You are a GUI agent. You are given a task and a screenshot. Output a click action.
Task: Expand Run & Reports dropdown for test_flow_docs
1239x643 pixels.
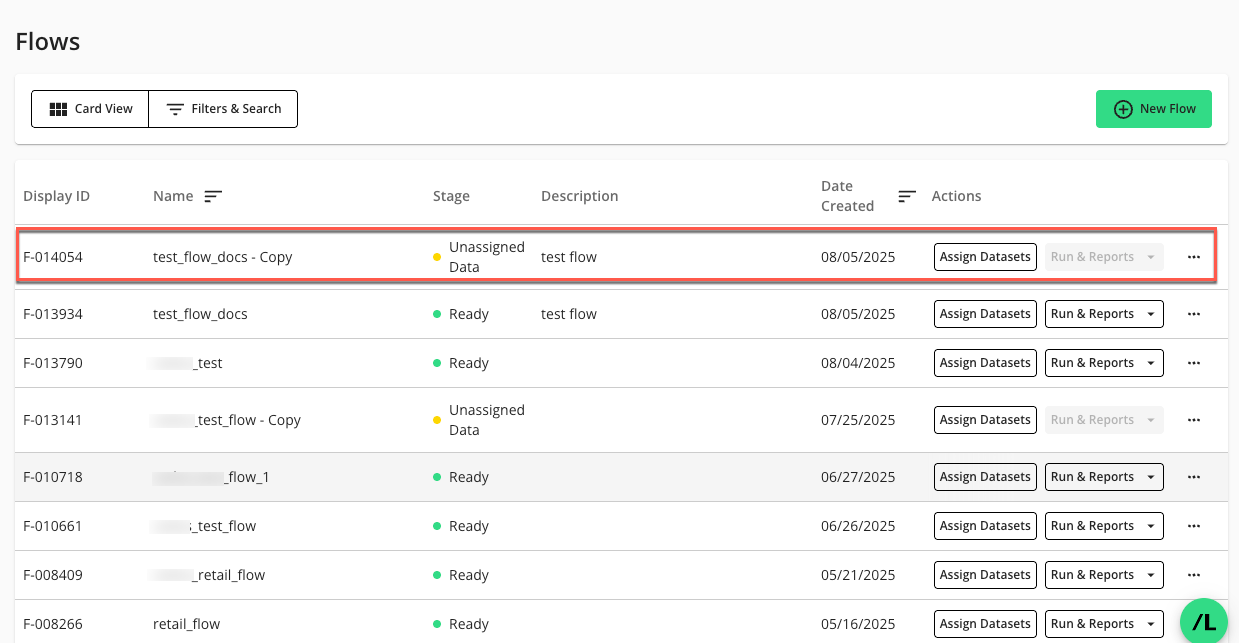[x=1104, y=314]
